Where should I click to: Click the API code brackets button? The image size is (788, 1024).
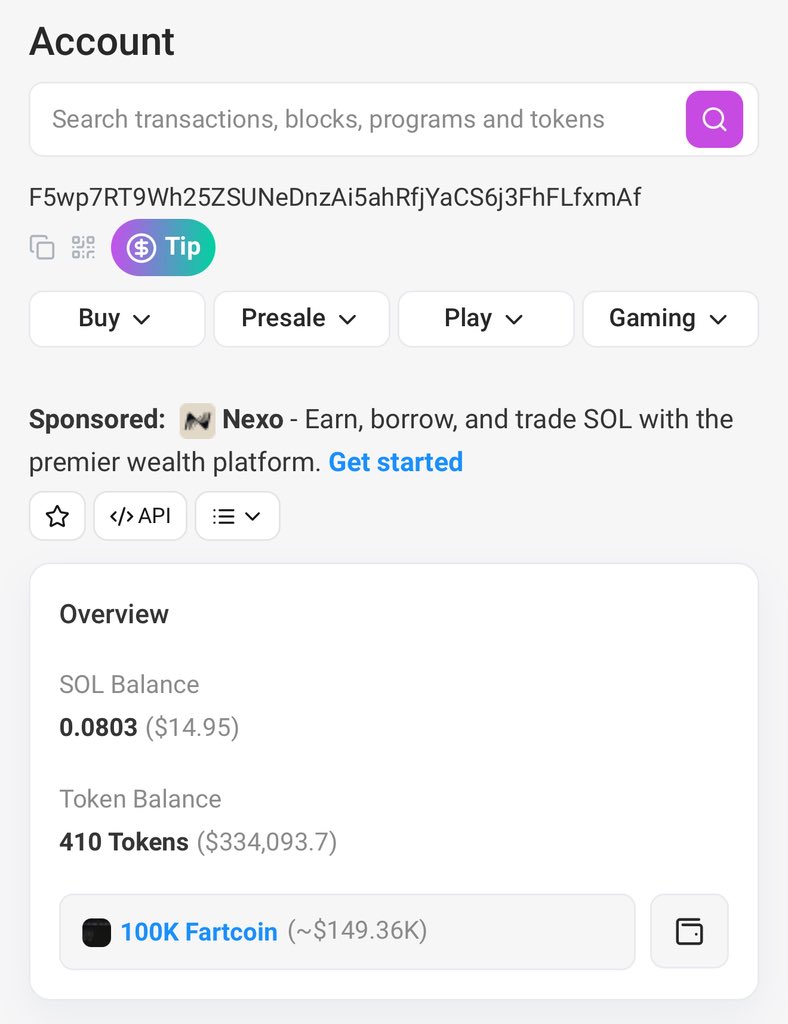click(140, 516)
